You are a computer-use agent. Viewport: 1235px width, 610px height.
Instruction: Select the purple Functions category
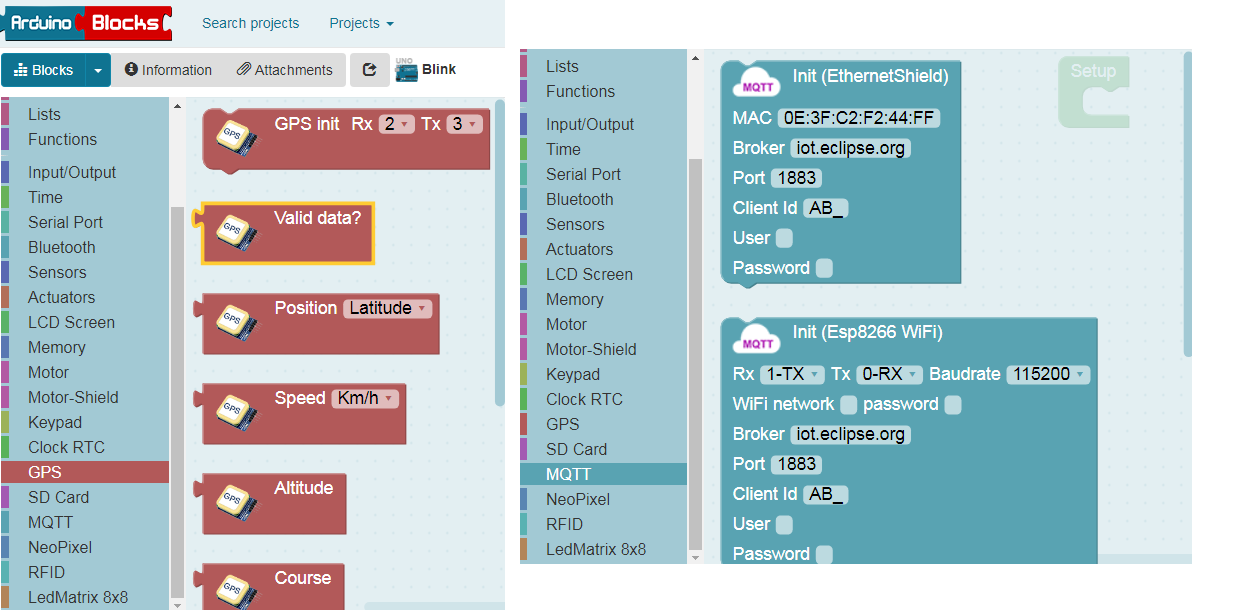(x=62, y=139)
